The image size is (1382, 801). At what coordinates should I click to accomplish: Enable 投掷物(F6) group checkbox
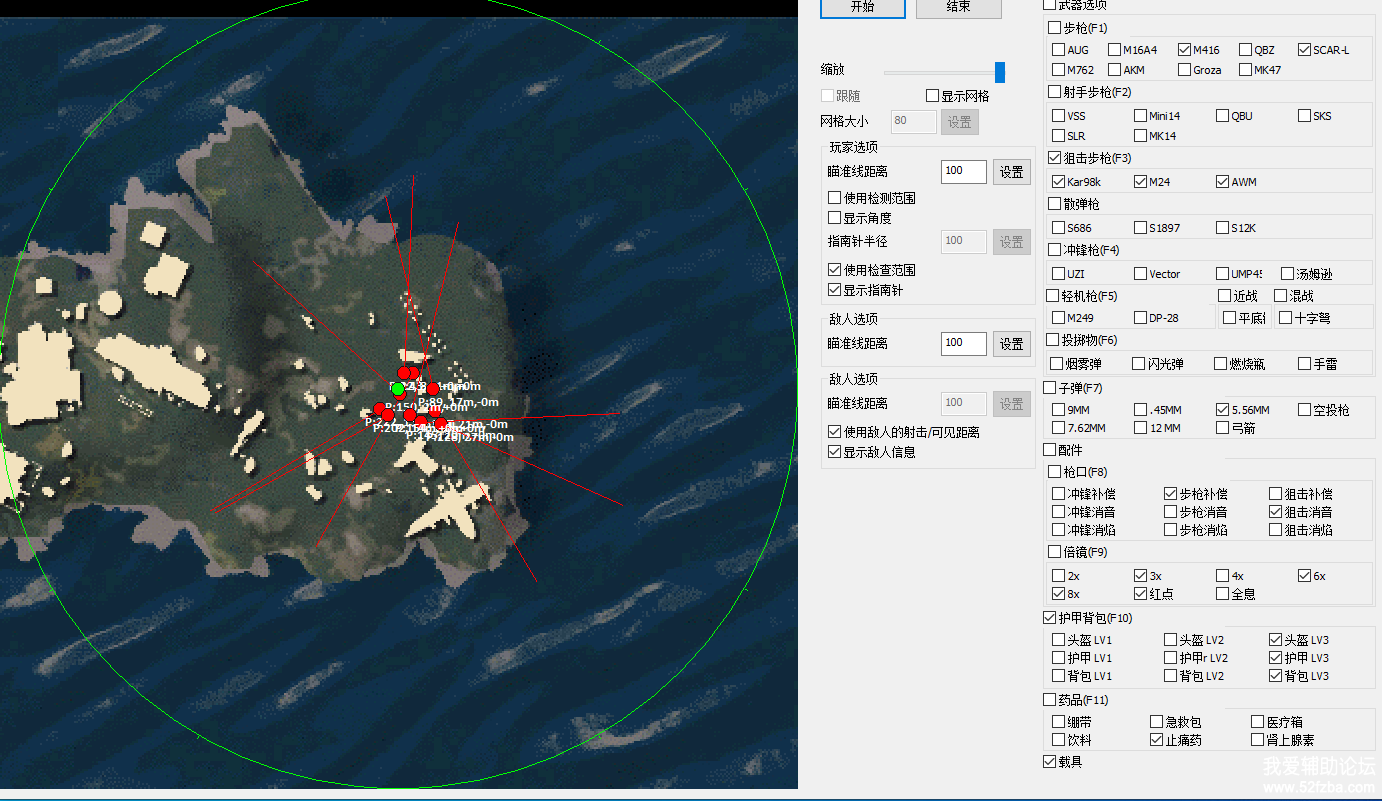[1052, 340]
